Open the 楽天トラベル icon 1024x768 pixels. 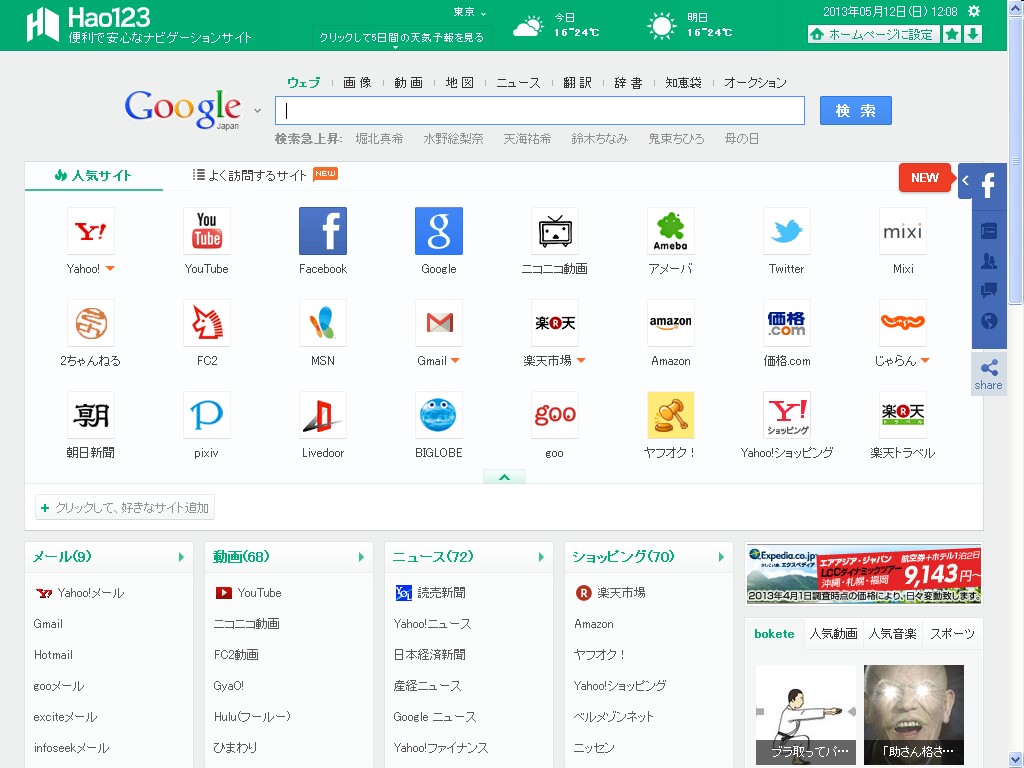[903, 415]
